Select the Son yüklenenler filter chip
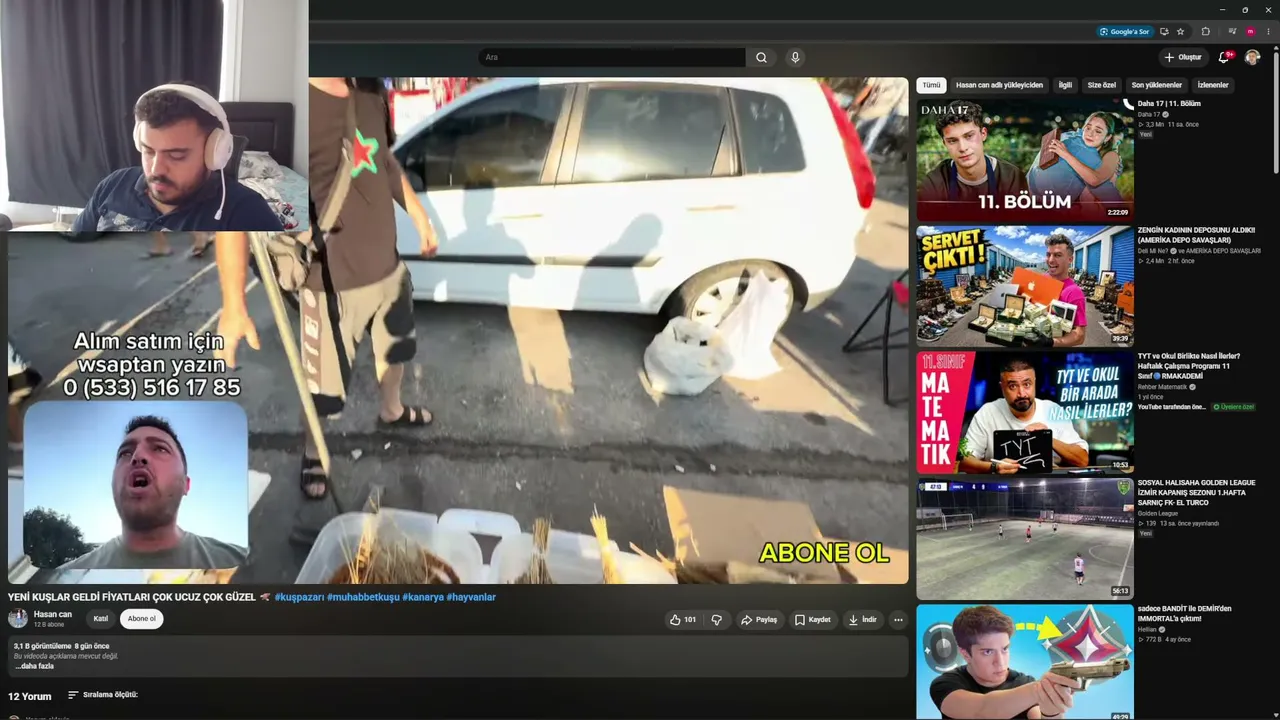 pyautogui.click(x=1157, y=86)
